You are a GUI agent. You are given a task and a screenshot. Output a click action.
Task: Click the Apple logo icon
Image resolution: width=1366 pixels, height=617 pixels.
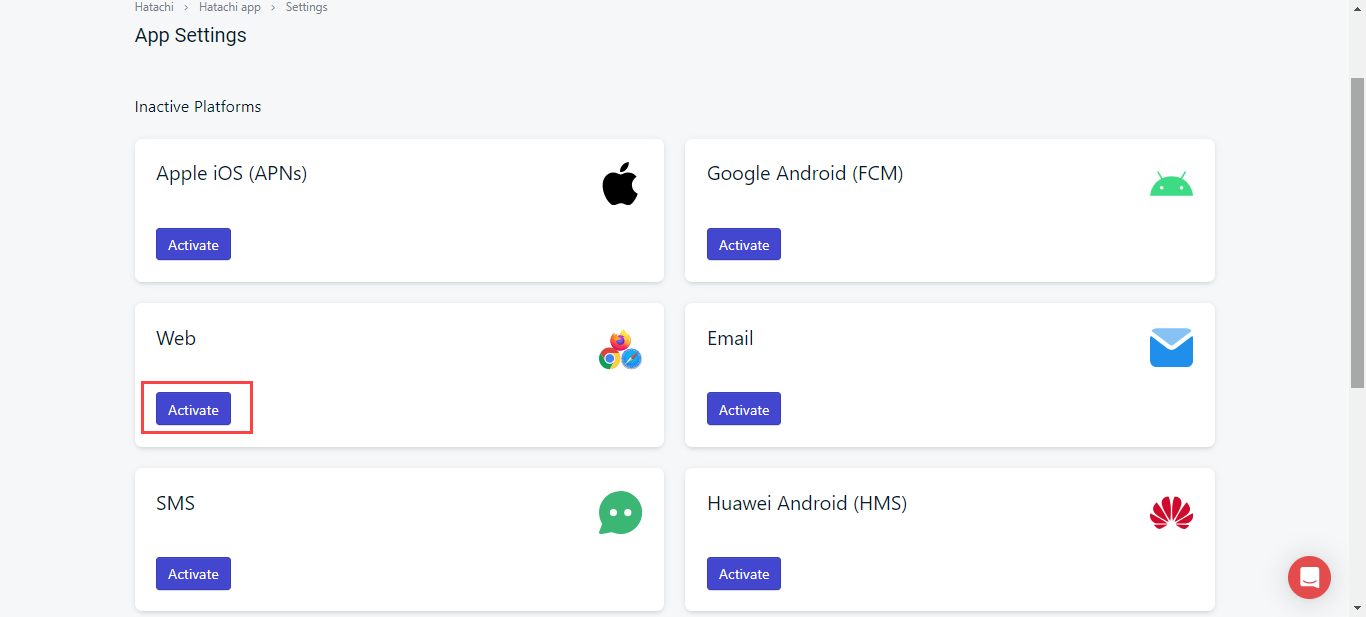(x=620, y=184)
